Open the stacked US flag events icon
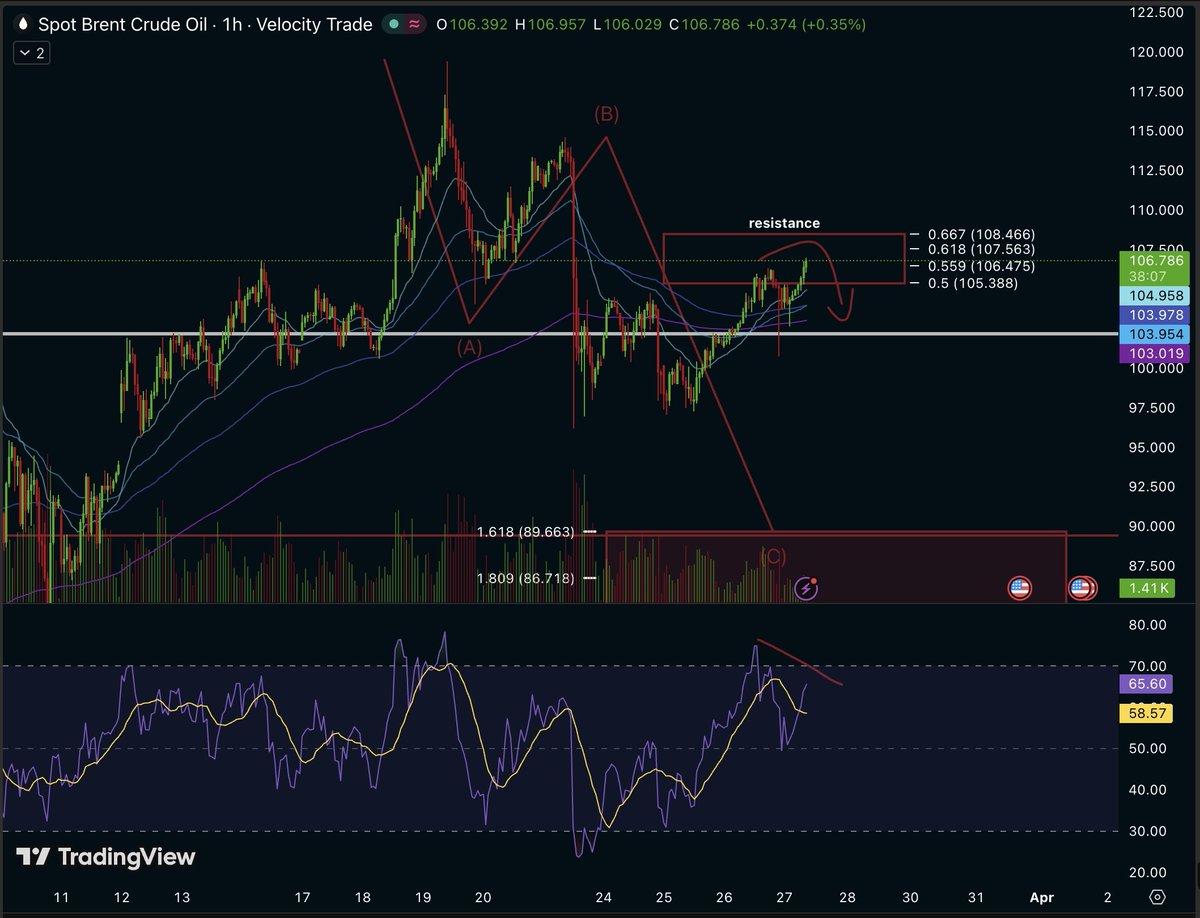The height and width of the screenshot is (918, 1200). point(1081,588)
